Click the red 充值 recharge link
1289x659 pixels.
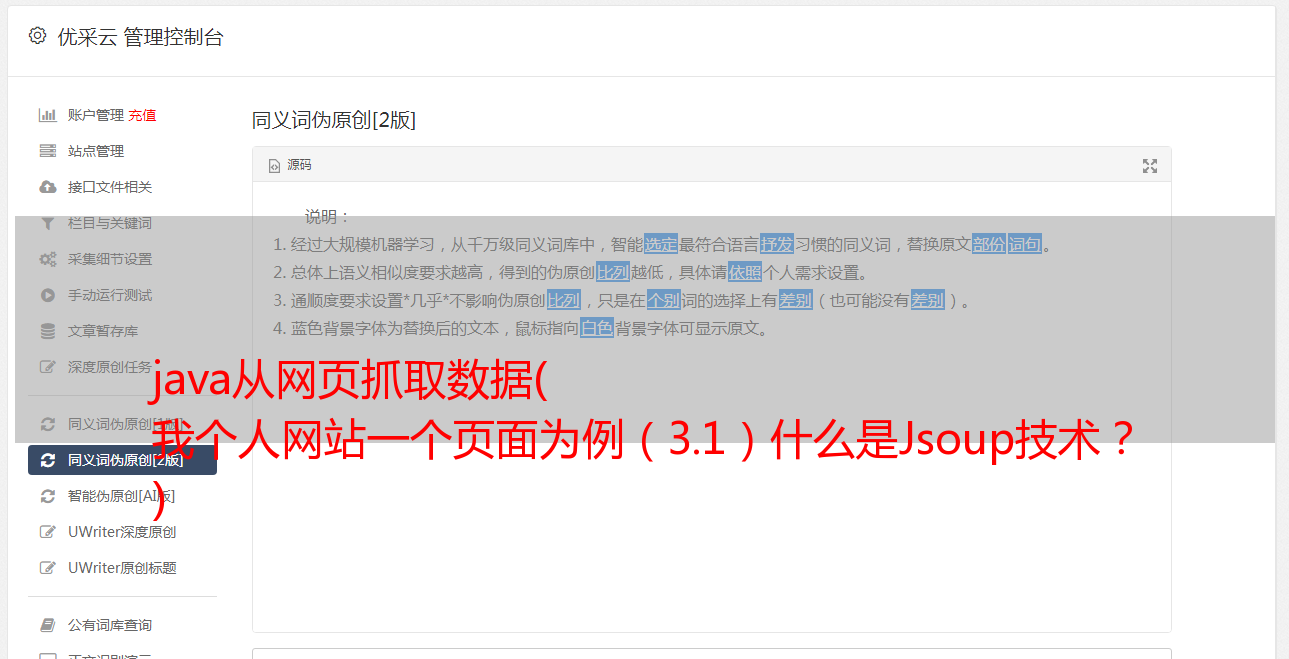tap(142, 115)
